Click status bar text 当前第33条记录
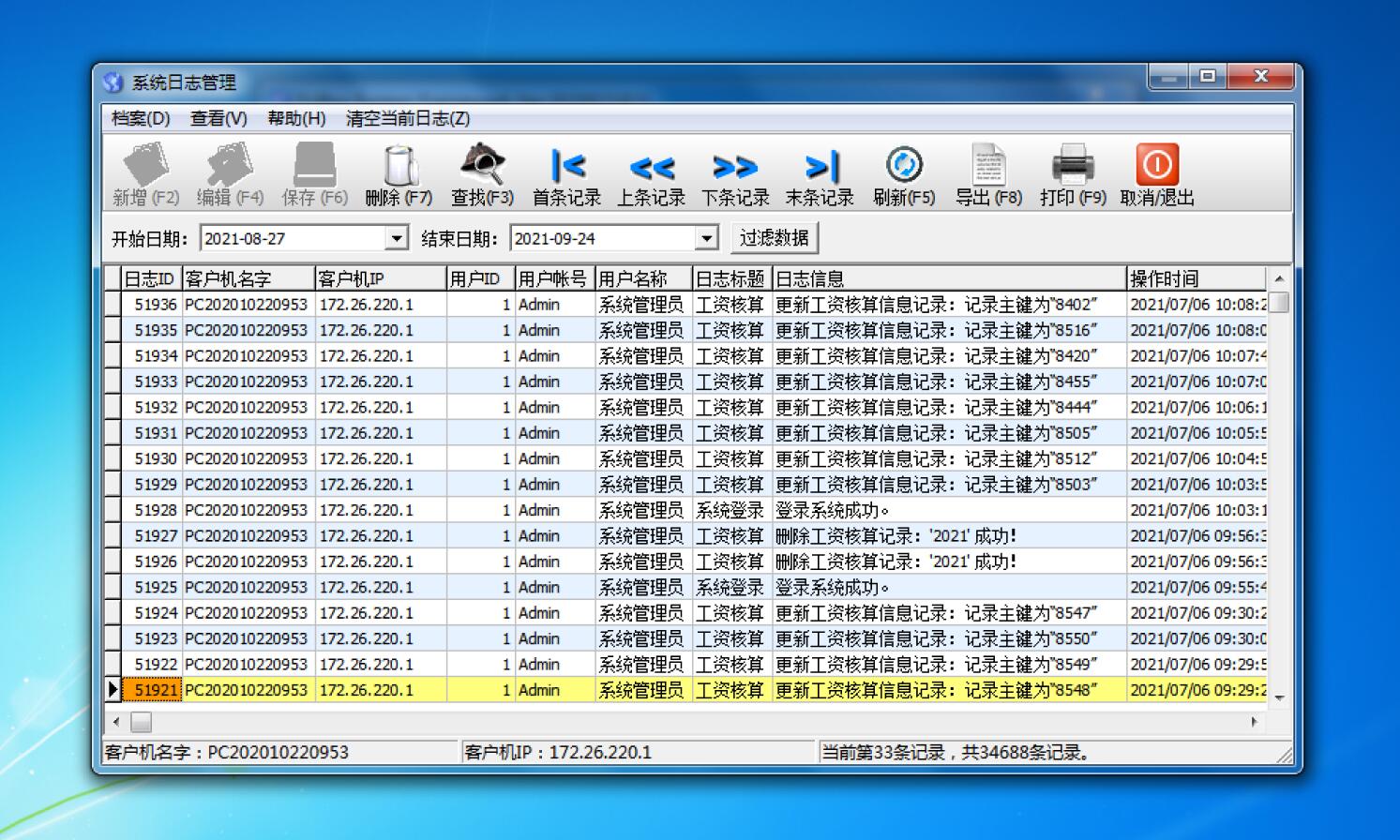The height and width of the screenshot is (840, 1400). (x=883, y=752)
